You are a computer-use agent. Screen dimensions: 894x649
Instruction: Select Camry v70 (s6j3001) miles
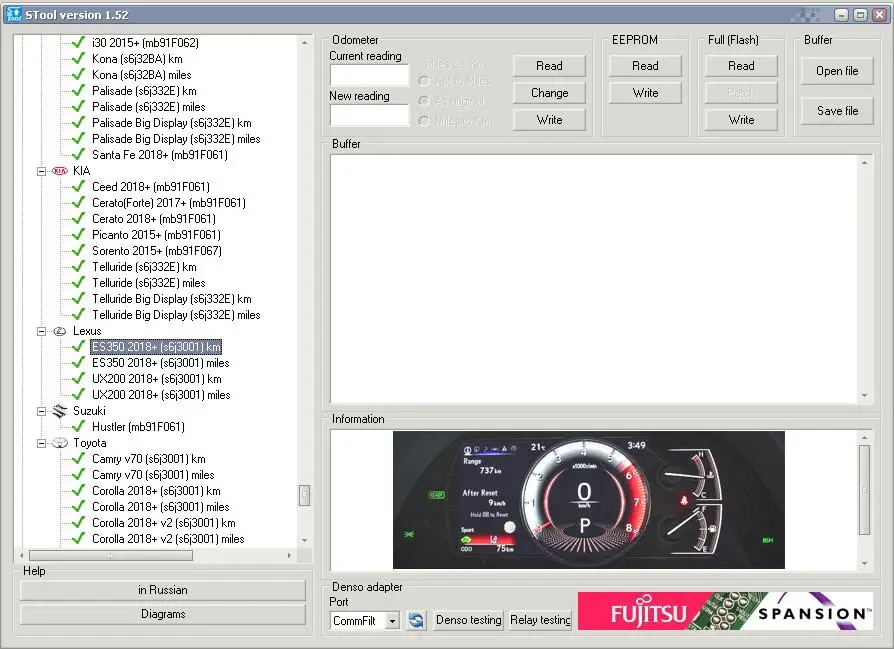(153, 475)
